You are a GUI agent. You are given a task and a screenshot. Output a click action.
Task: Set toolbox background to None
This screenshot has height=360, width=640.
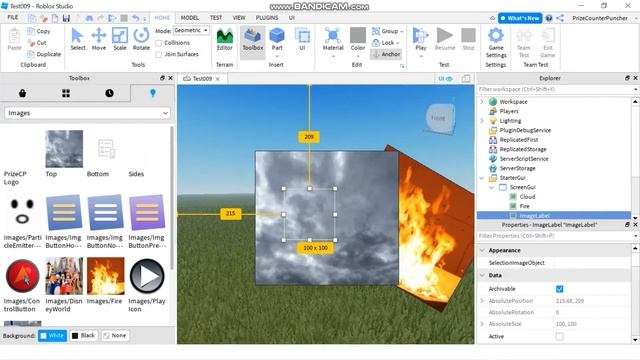115,336
